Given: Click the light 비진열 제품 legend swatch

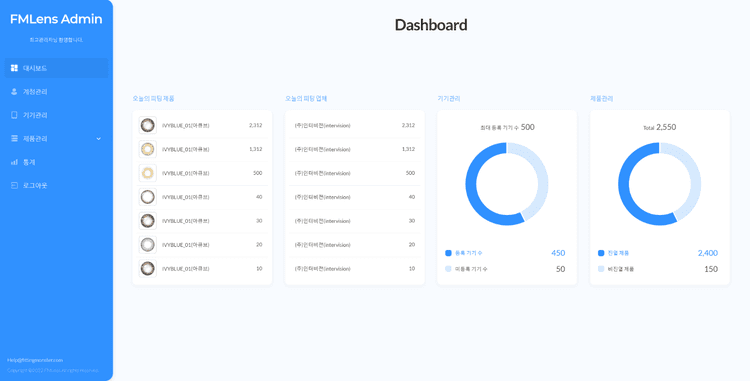Looking at the screenshot, I should [x=601, y=269].
